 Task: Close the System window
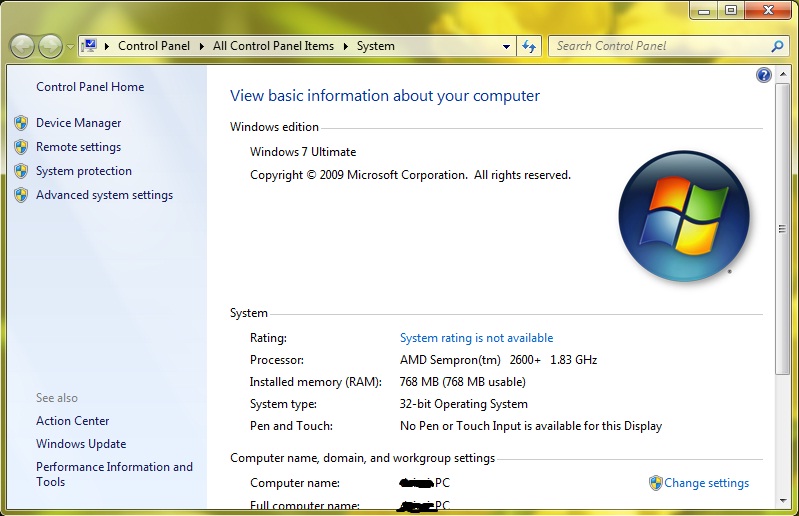point(769,10)
